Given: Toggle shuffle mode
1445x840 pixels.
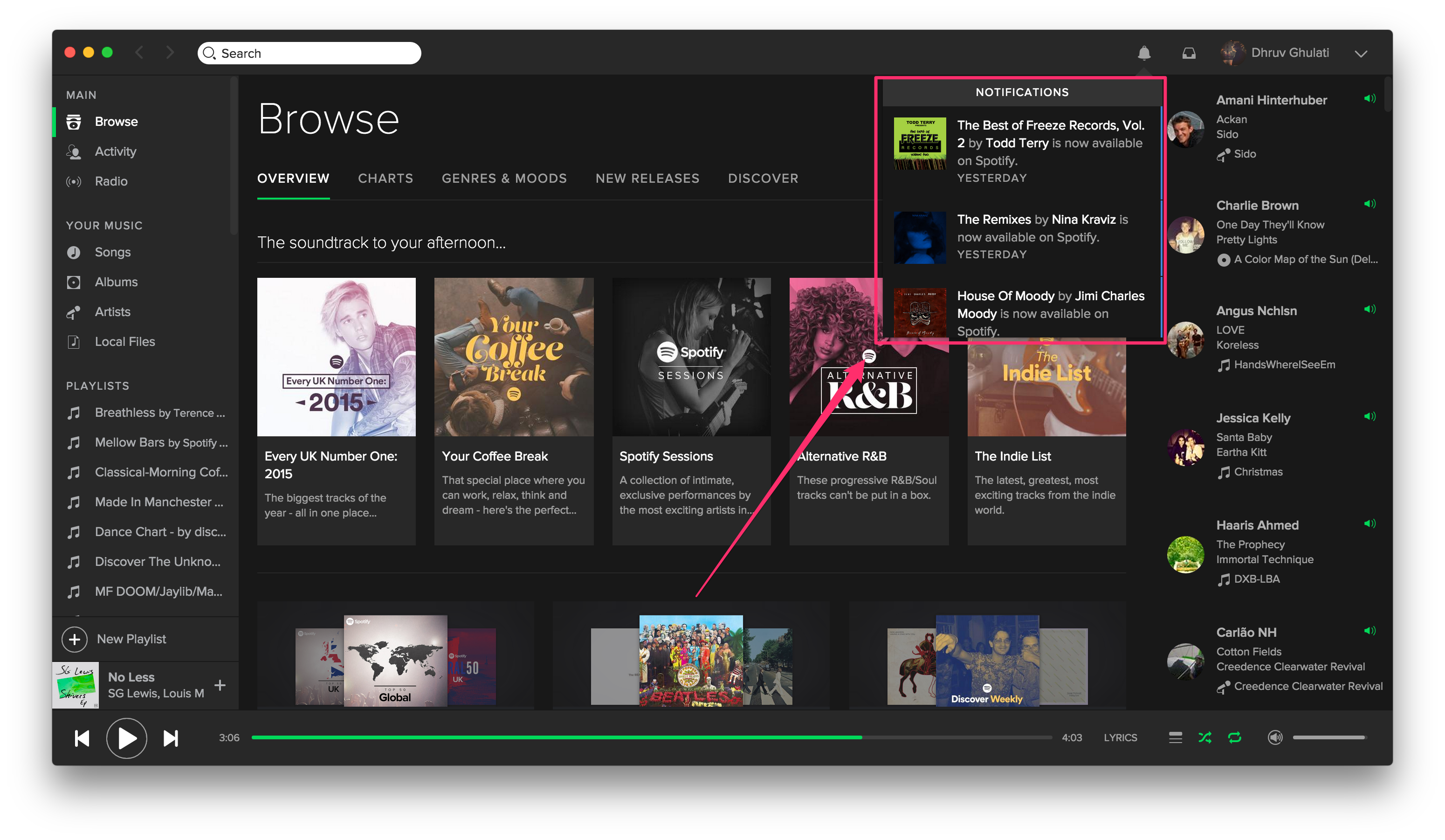Looking at the screenshot, I should [1205, 738].
